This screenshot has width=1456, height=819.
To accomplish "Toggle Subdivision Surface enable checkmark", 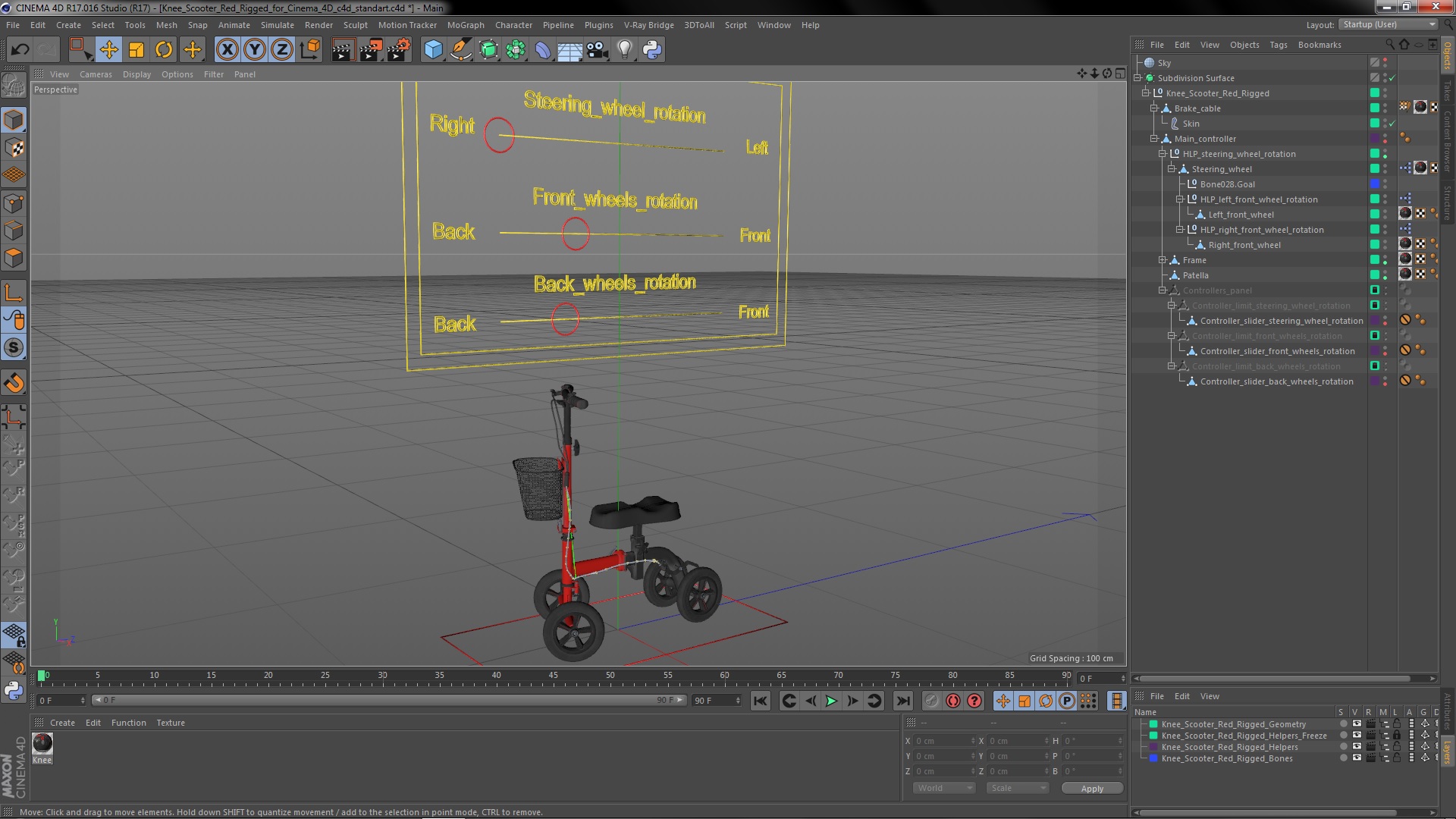I will click(1392, 78).
